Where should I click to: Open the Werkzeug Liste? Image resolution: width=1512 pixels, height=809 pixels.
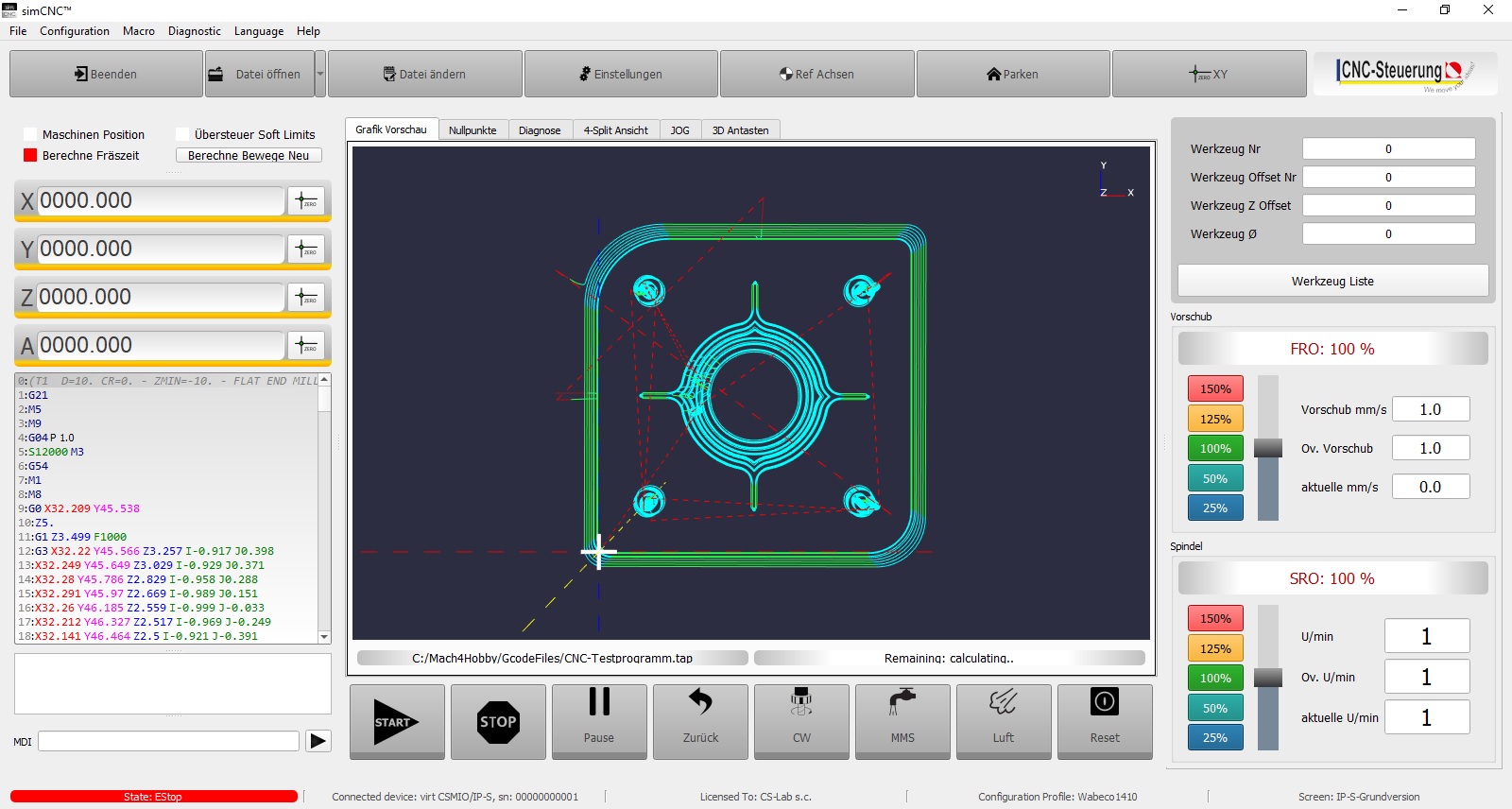[1332, 281]
